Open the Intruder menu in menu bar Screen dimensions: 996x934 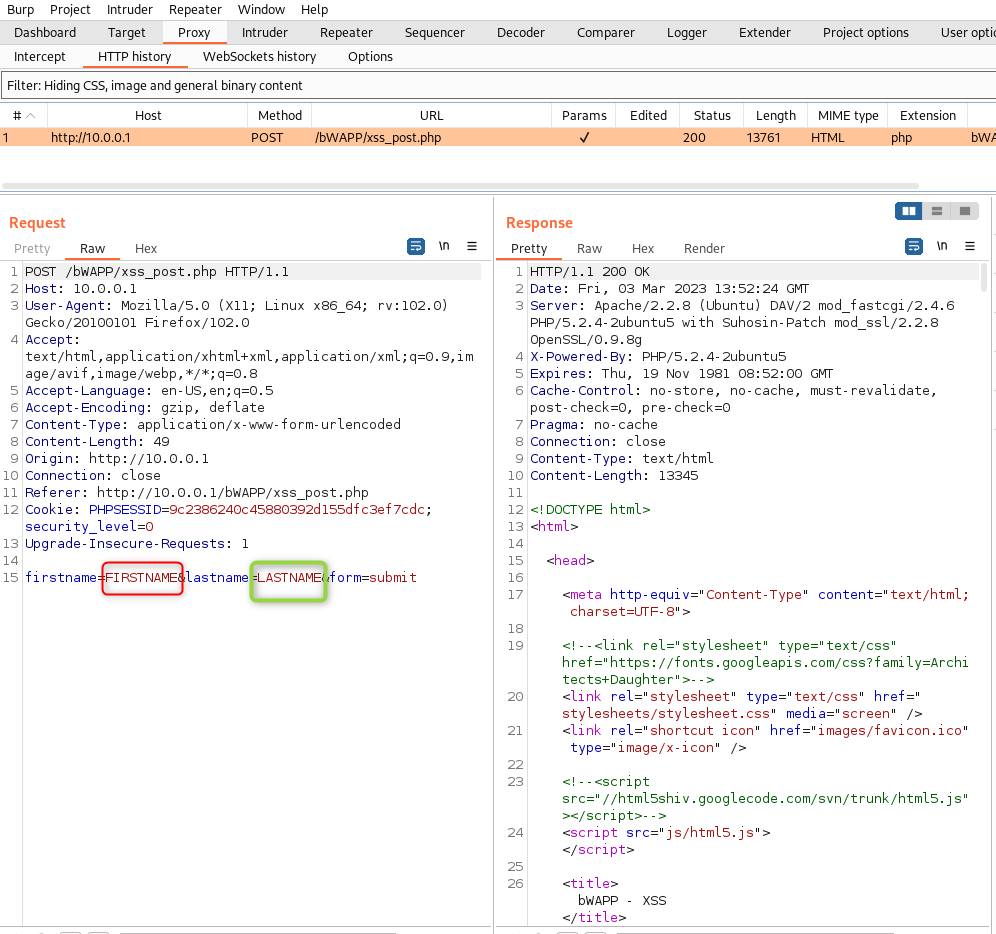point(129,9)
